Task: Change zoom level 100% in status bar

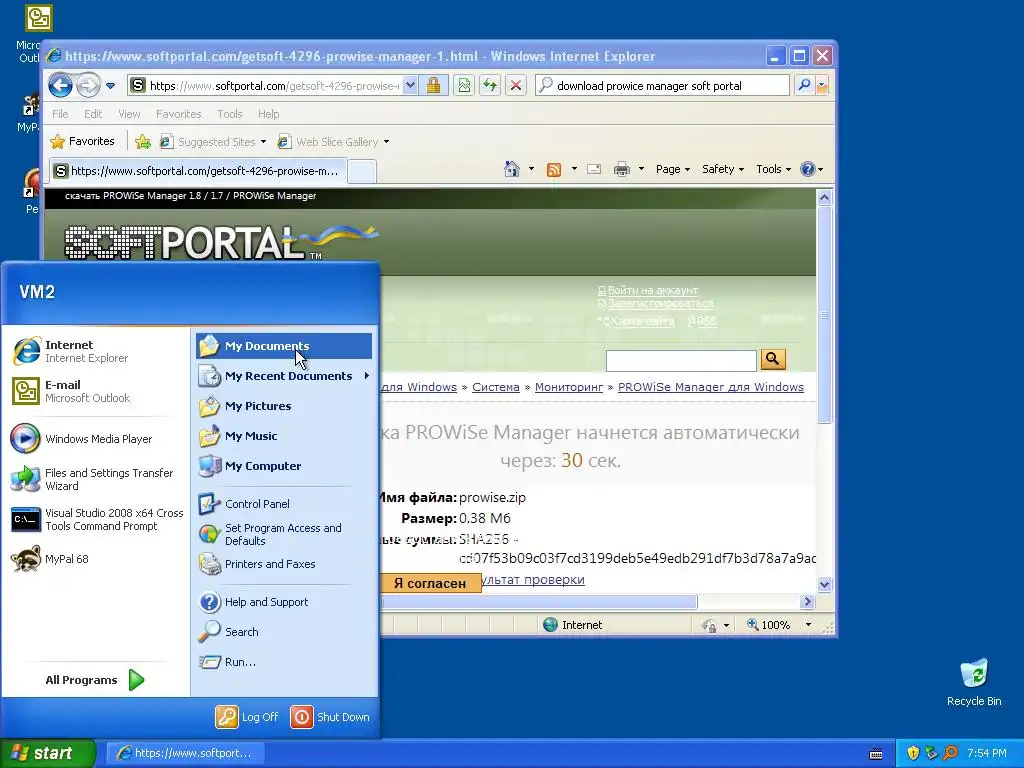Action: 778,625
